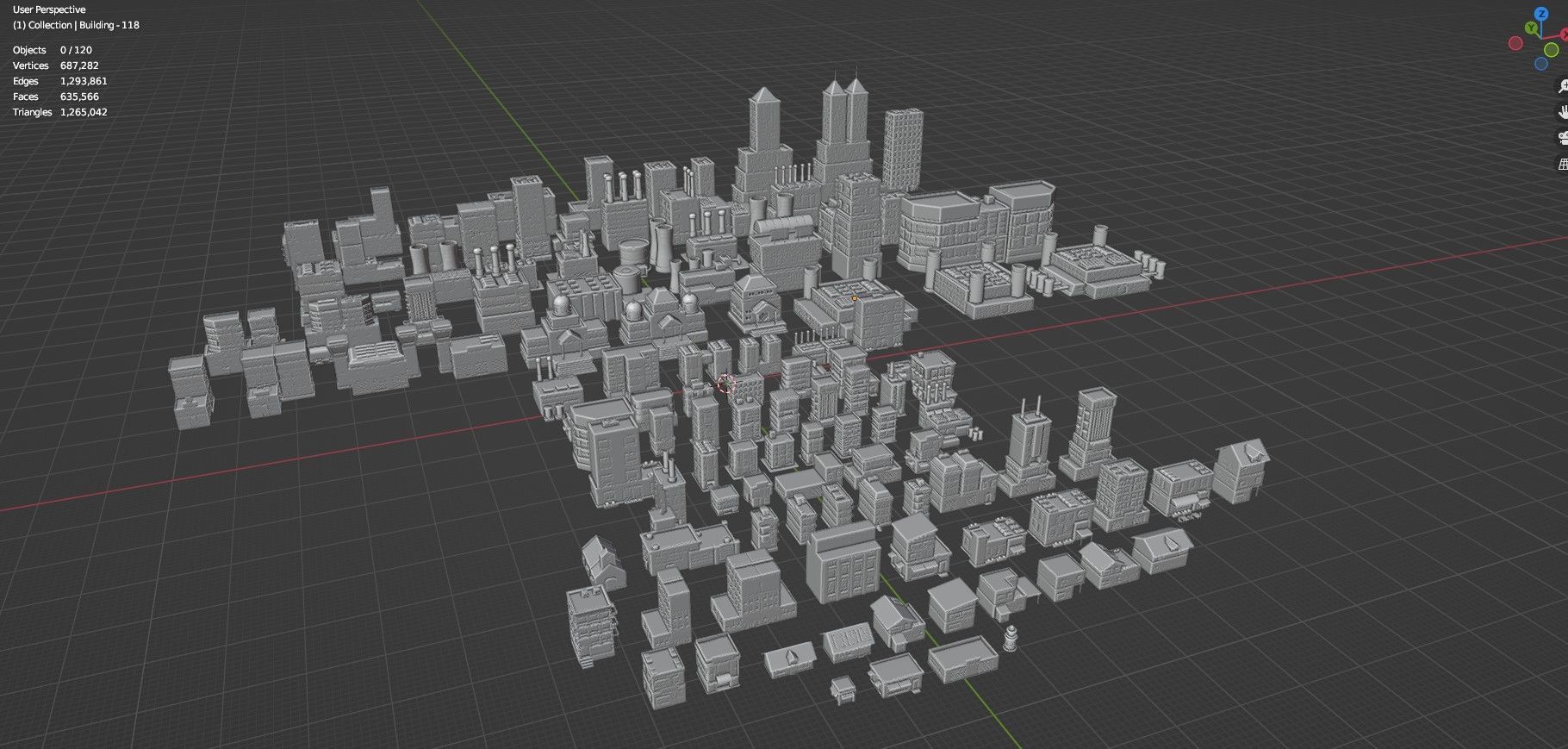The height and width of the screenshot is (749, 1568).
Task: Click the blue Z axis gizmo handle
Action: tap(1541, 14)
